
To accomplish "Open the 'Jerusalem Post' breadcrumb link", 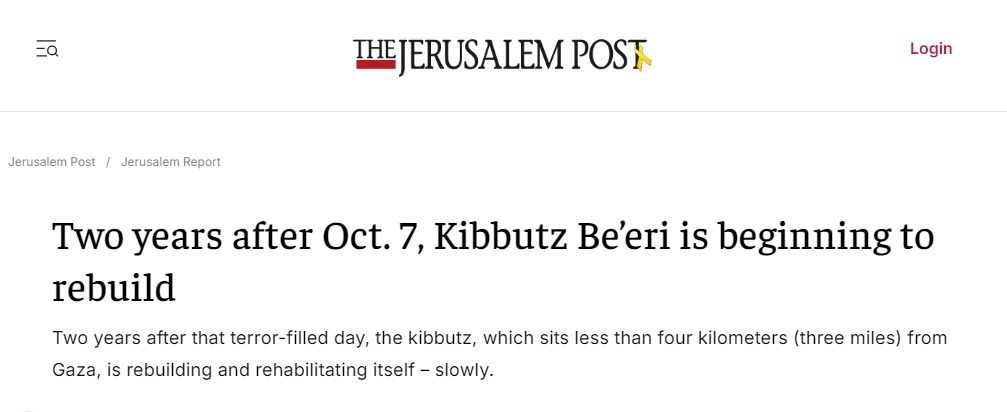I will click(52, 162).
